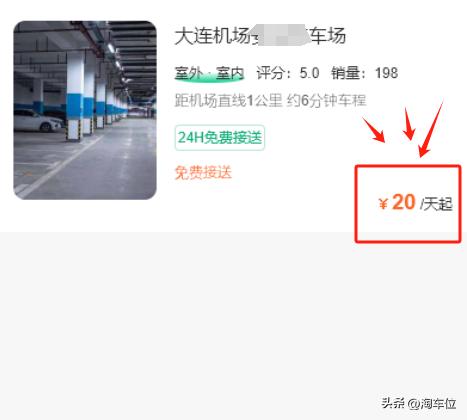Click the orange 免费接送 text
Screen dimensions: 467x420
[x=203, y=173]
